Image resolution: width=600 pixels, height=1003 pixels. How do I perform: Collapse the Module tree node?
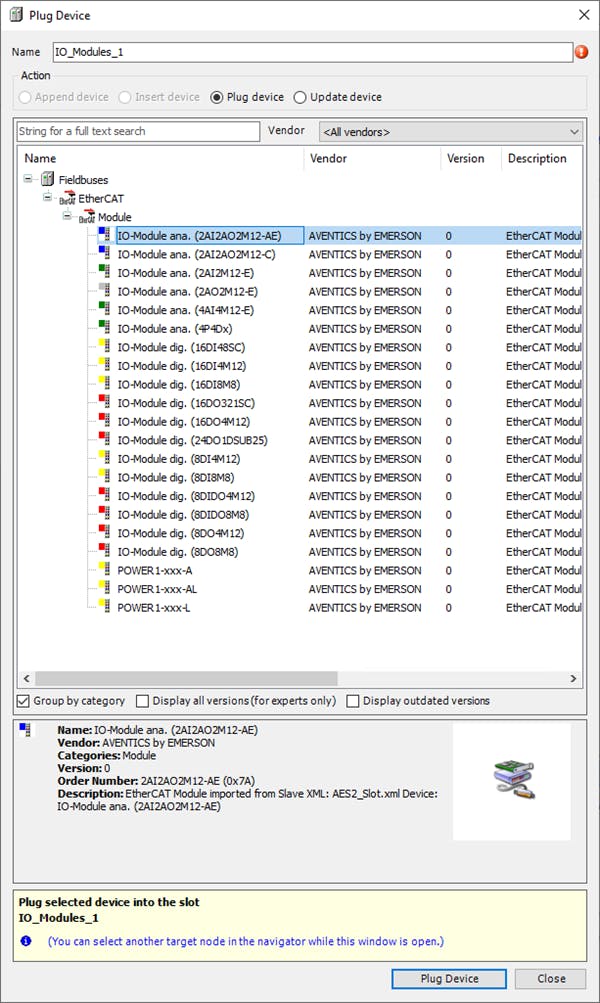click(67, 216)
